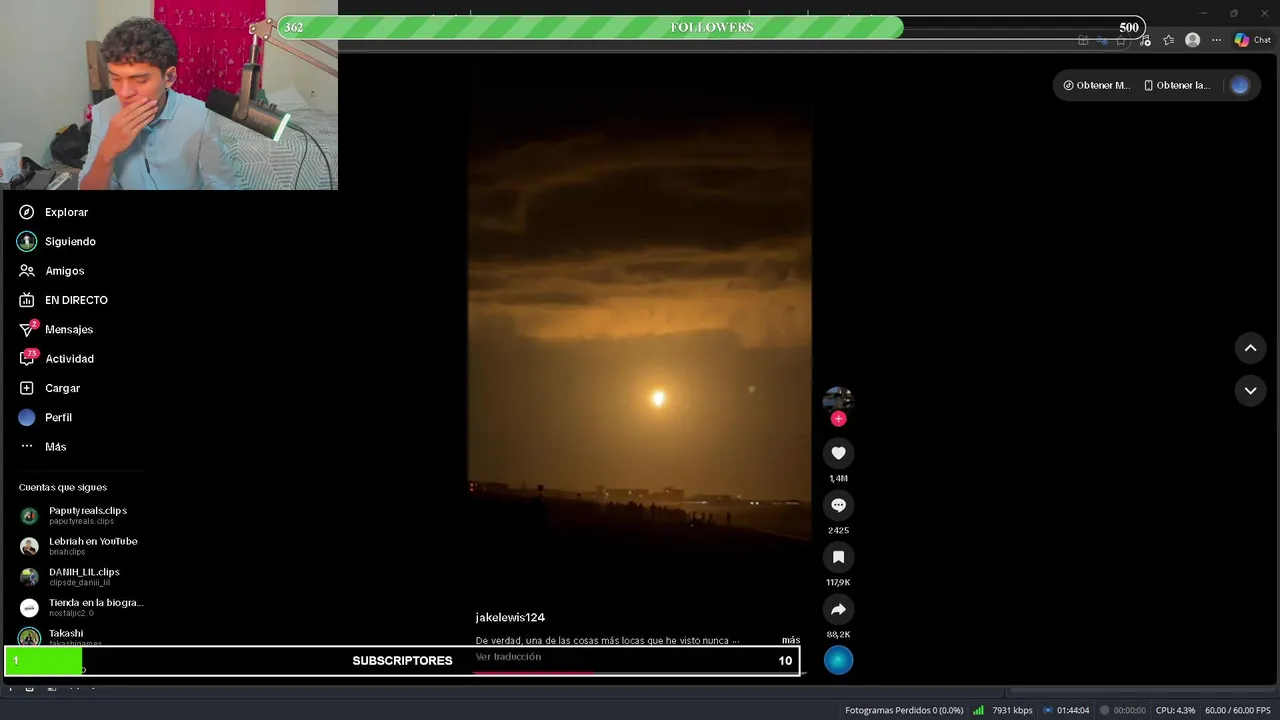The width and height of the screenshot is (1280, 720).
Task: Open browser favorites list icon
Action: (1168, 40)
